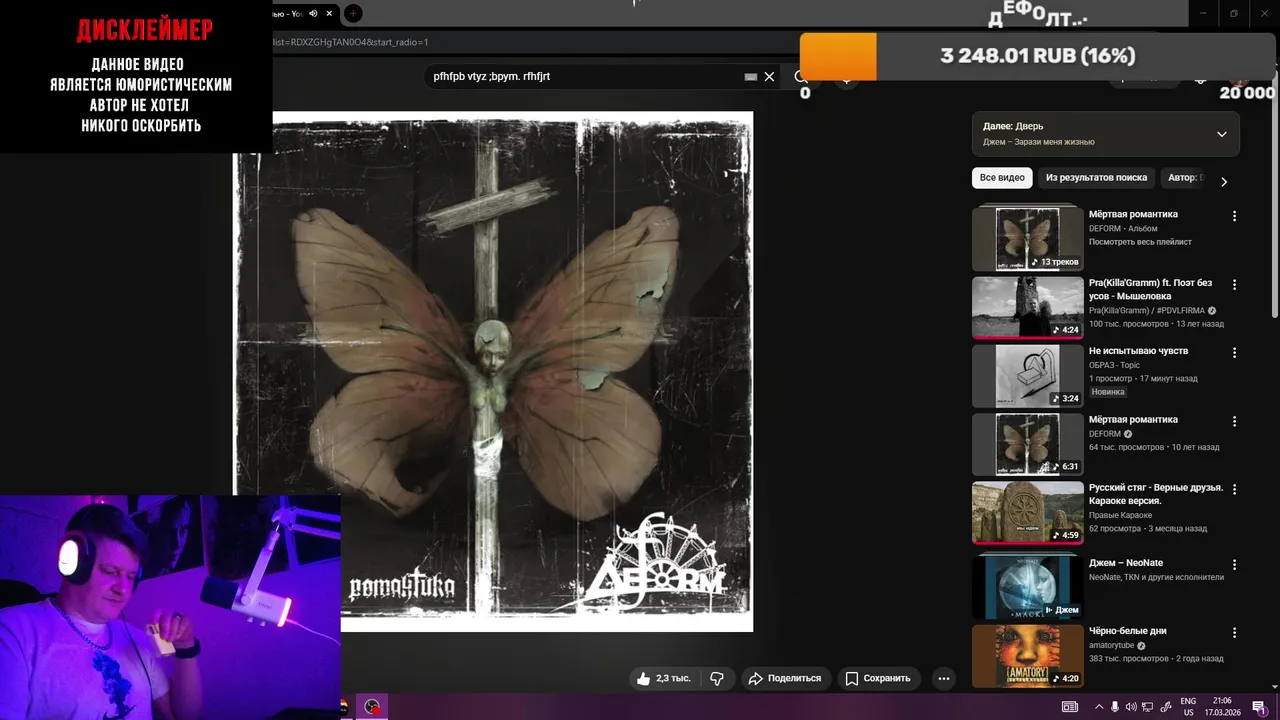Select the Из результатов поиска chip

pos(1096,177)
